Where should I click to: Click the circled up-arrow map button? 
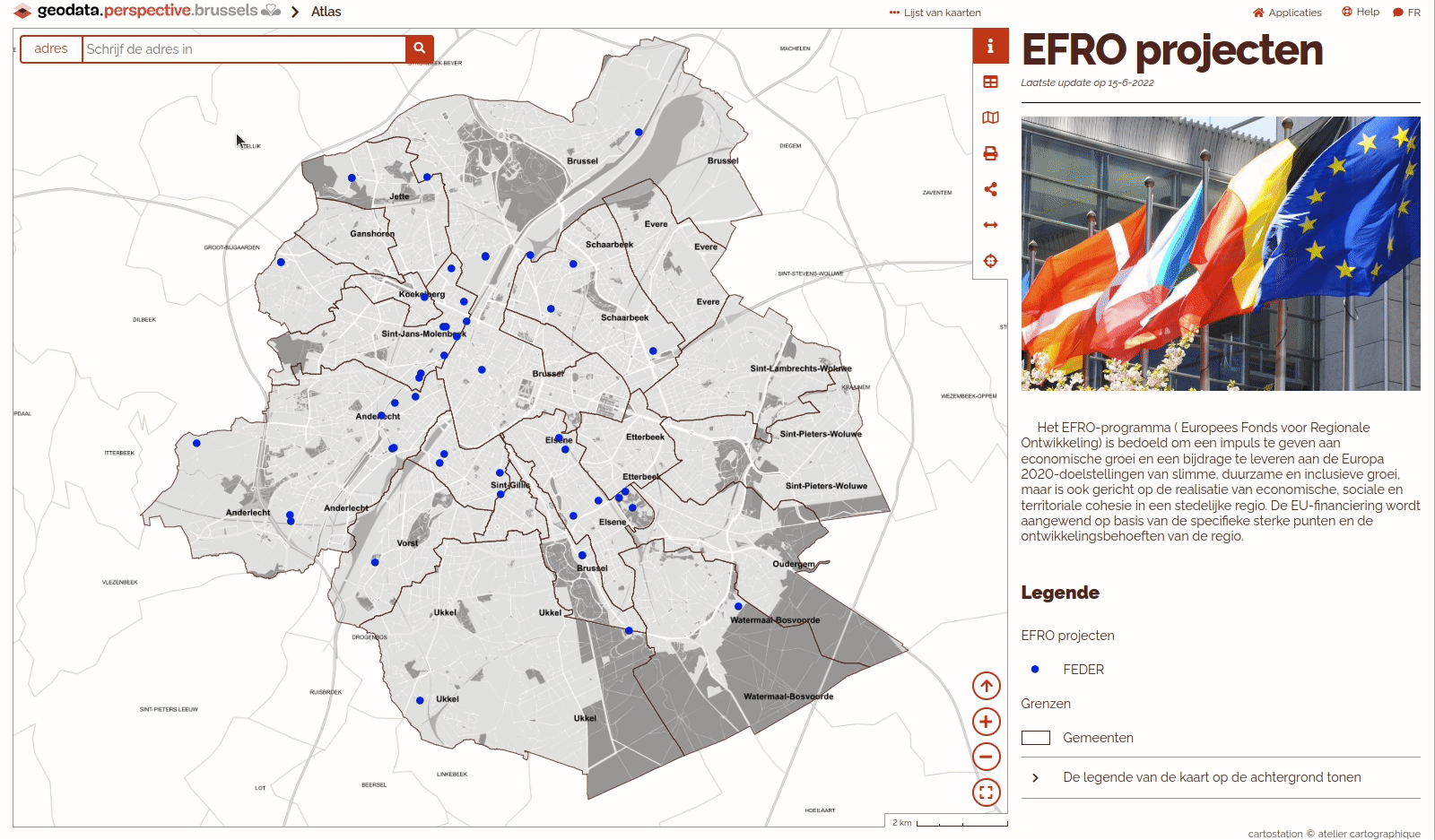986,687
